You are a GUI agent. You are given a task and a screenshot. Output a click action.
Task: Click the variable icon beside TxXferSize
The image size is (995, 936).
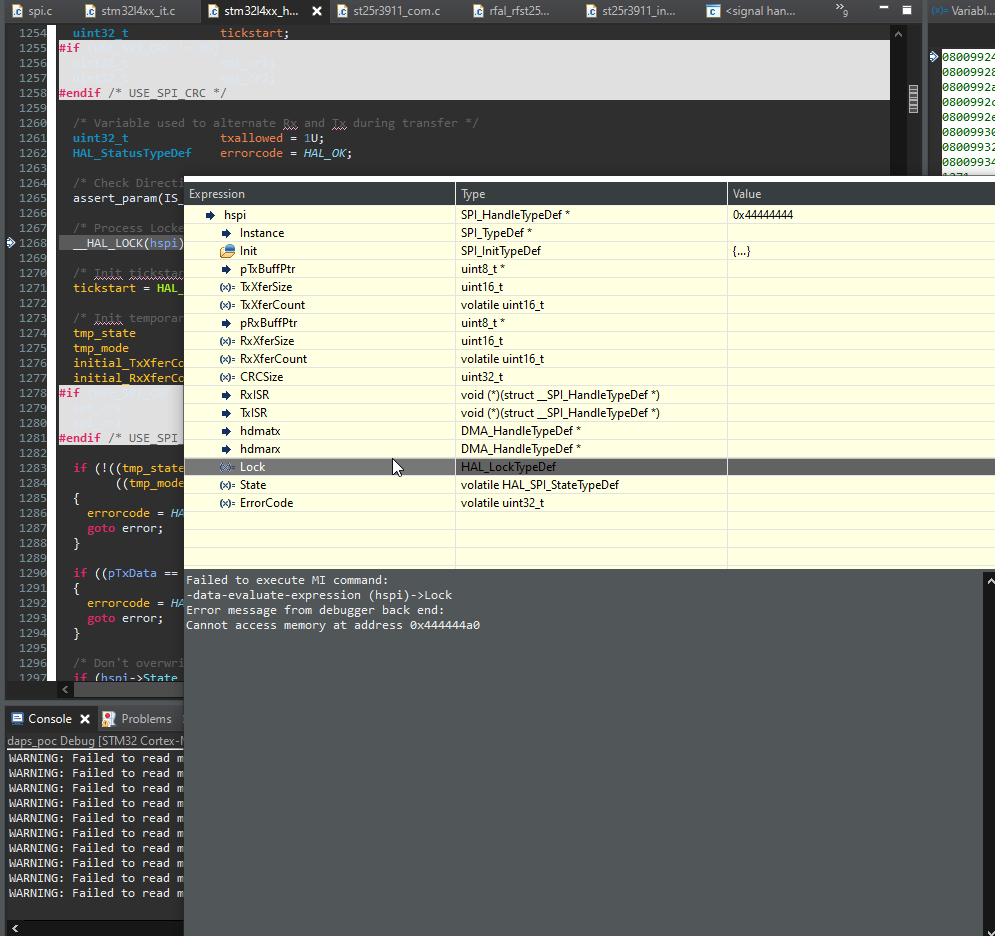227,287
